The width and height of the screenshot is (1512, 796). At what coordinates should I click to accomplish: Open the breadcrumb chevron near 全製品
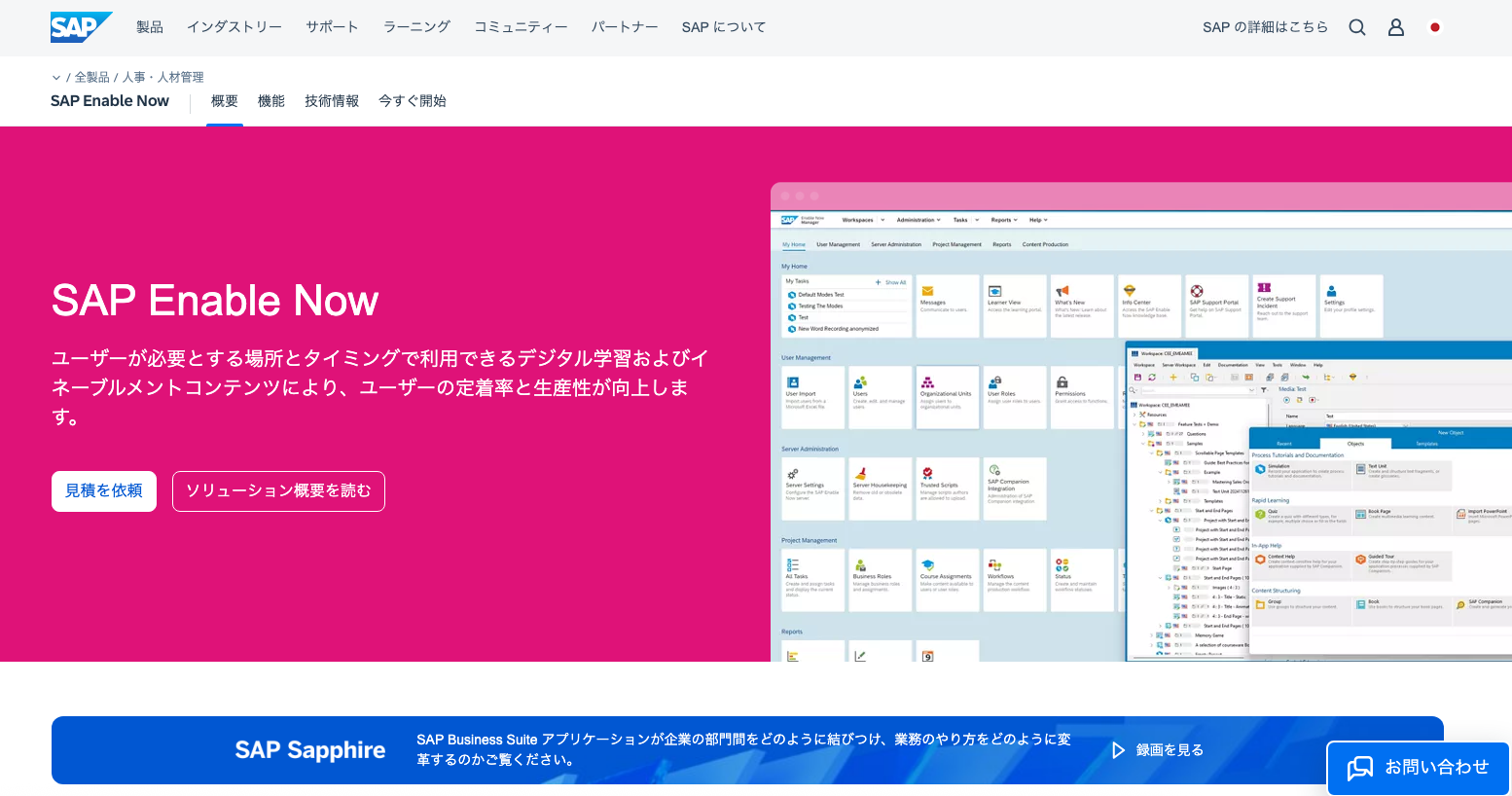coord(55,77)
